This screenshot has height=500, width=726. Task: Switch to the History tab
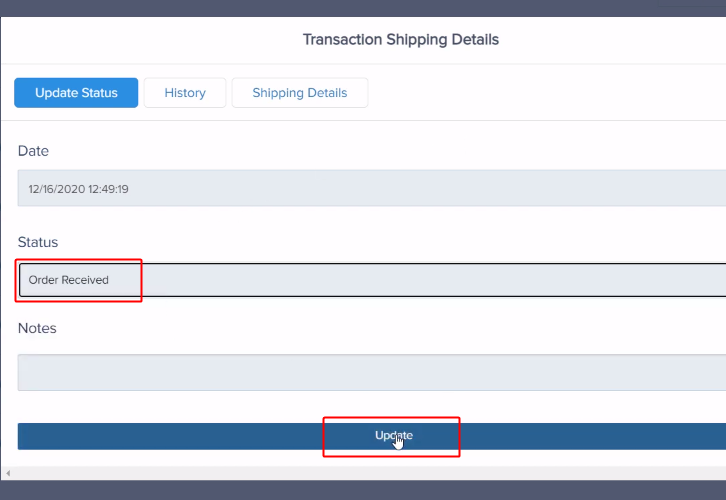click(185, 93)
